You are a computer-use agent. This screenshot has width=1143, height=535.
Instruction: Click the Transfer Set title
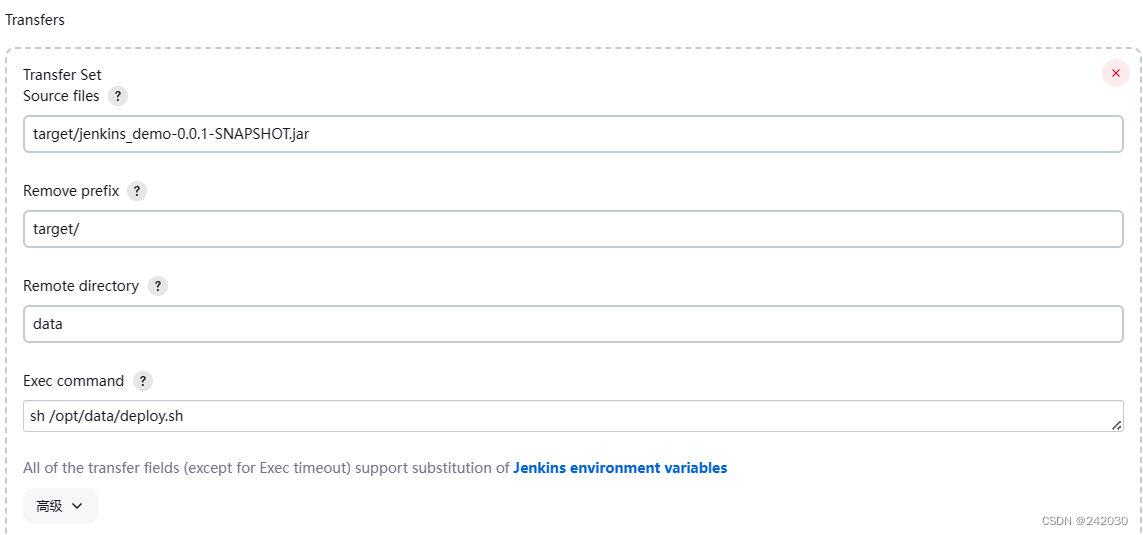62,75
